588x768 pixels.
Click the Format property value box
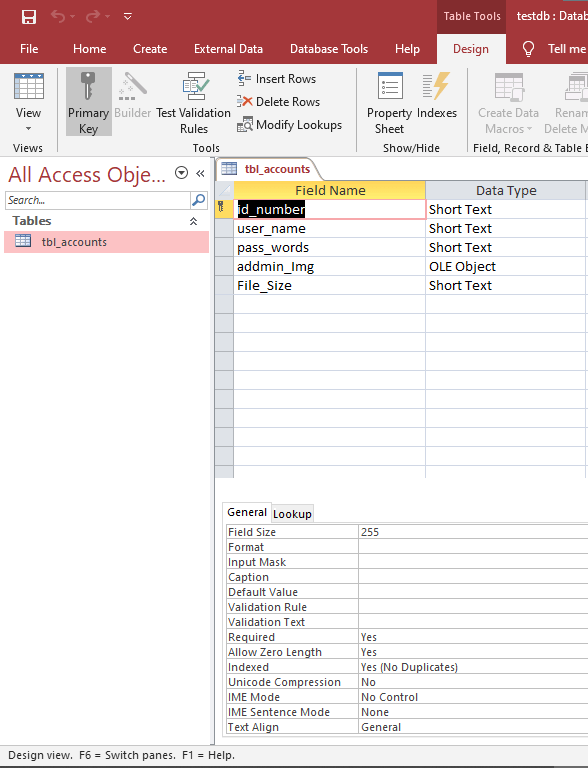(x=473, y=547)
